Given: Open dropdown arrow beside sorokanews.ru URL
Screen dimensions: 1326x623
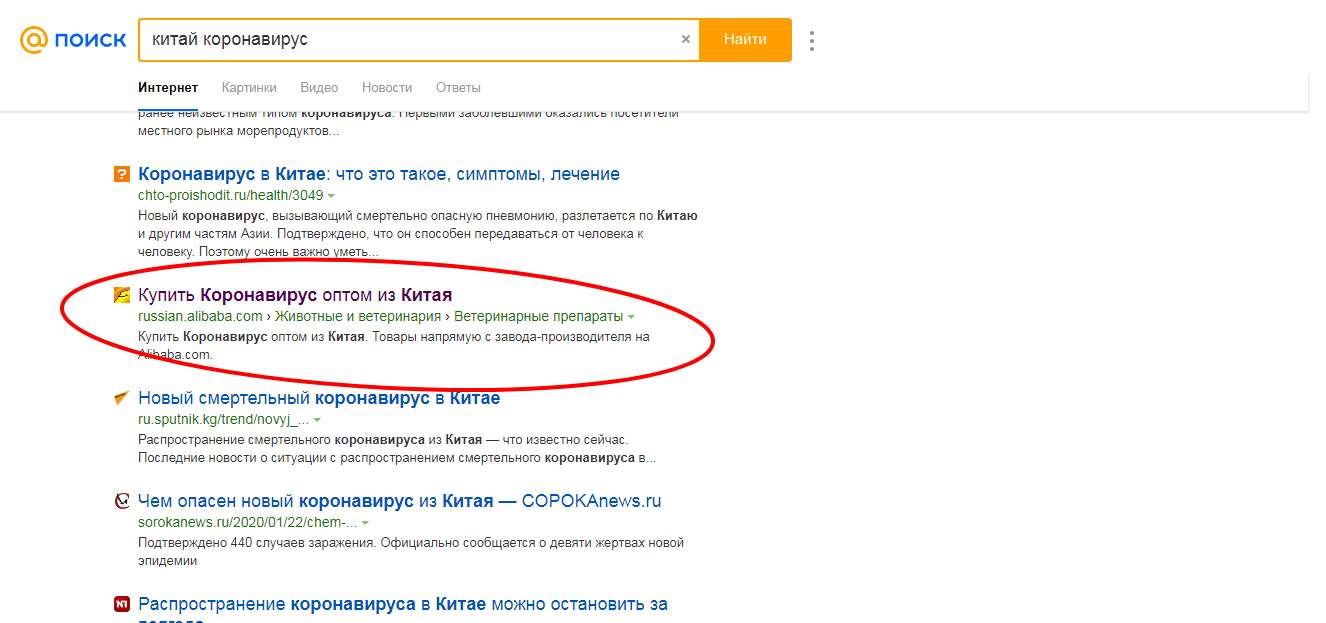Looking at the screenshot, I should pos(365,523).
